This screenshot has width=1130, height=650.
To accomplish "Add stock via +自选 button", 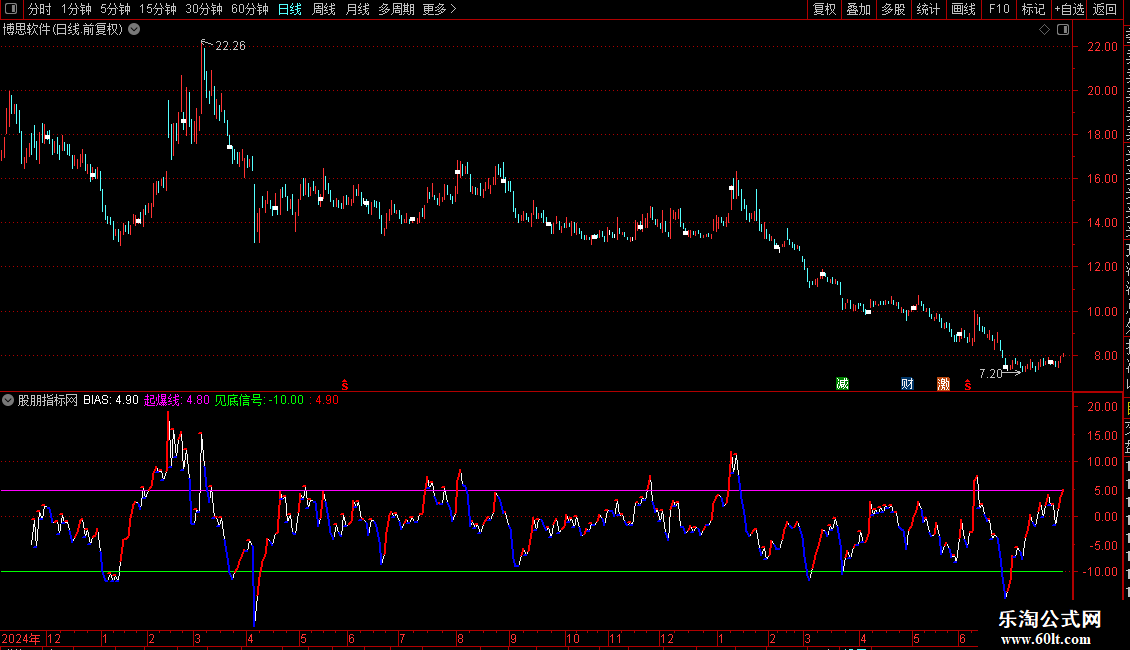I will (x=1069, y=9).
